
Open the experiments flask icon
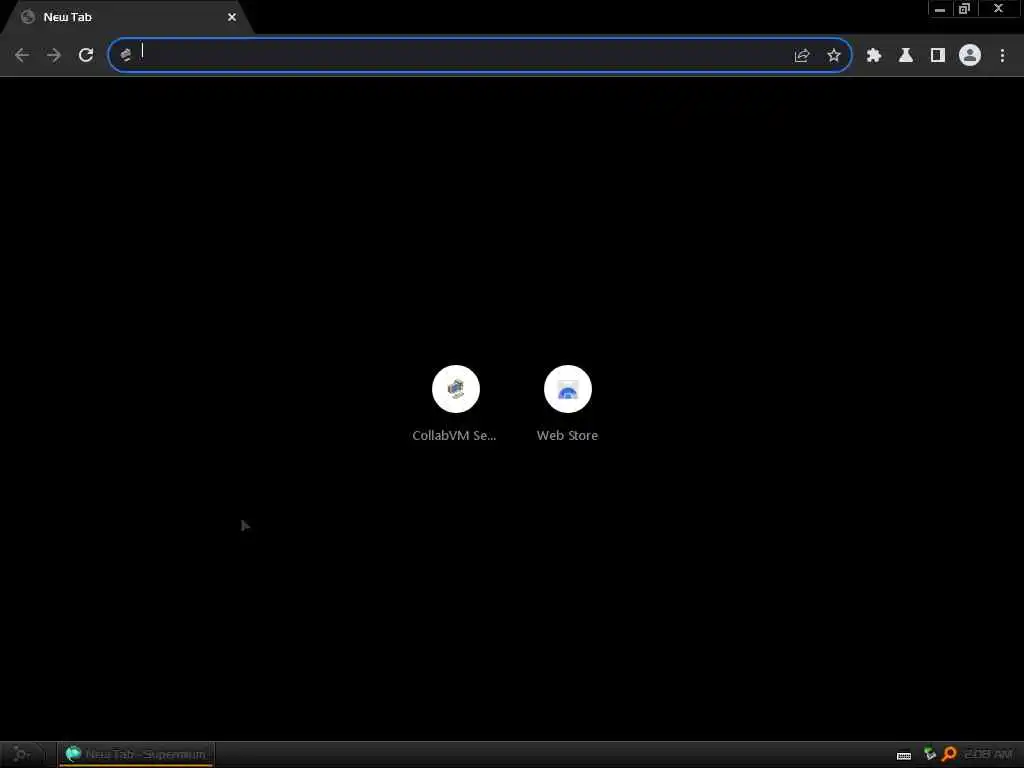pos(906,56)
